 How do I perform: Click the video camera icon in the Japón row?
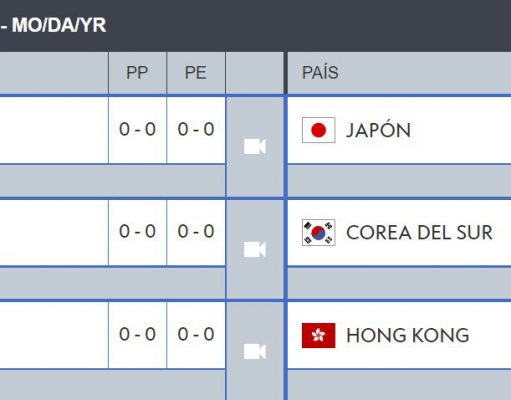(255, 147)
